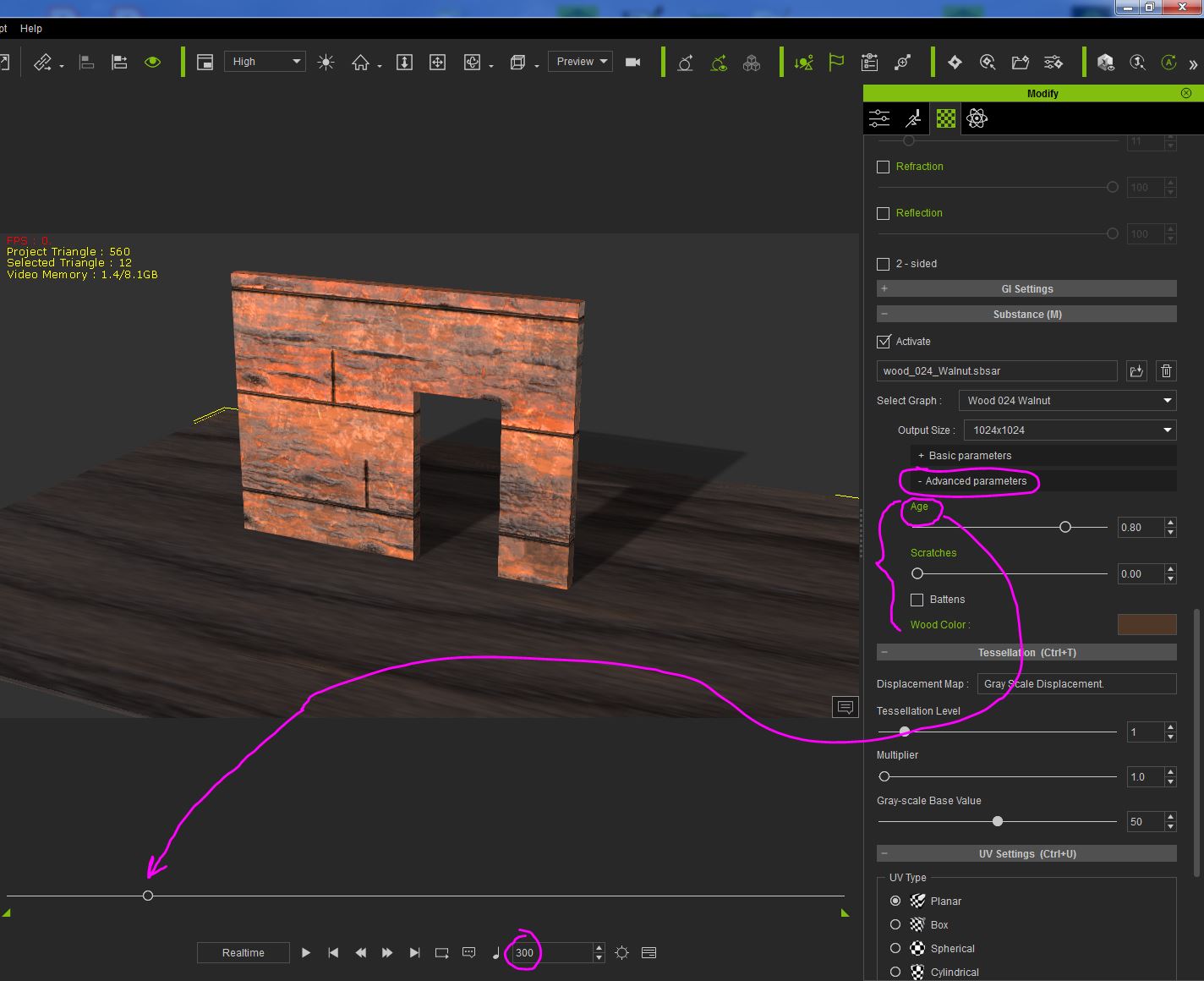Click the Link tool icon
Viewport: 1204px width, 981px height.
pos(42,62)
